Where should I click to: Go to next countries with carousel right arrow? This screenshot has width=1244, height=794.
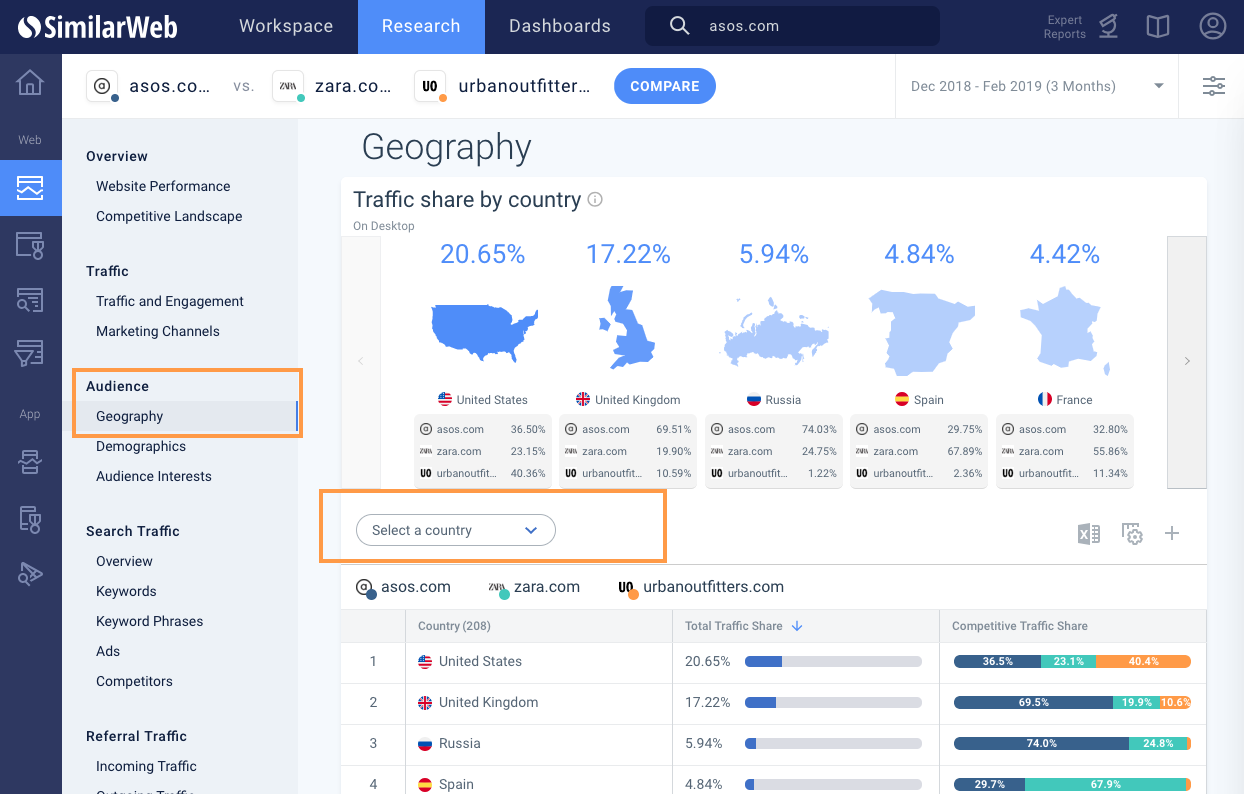pyautogui.click(x=1187, y=362)
